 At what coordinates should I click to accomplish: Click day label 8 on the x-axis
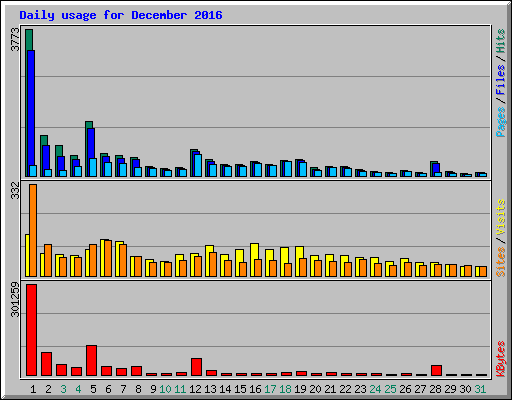[x=138, y=389]
